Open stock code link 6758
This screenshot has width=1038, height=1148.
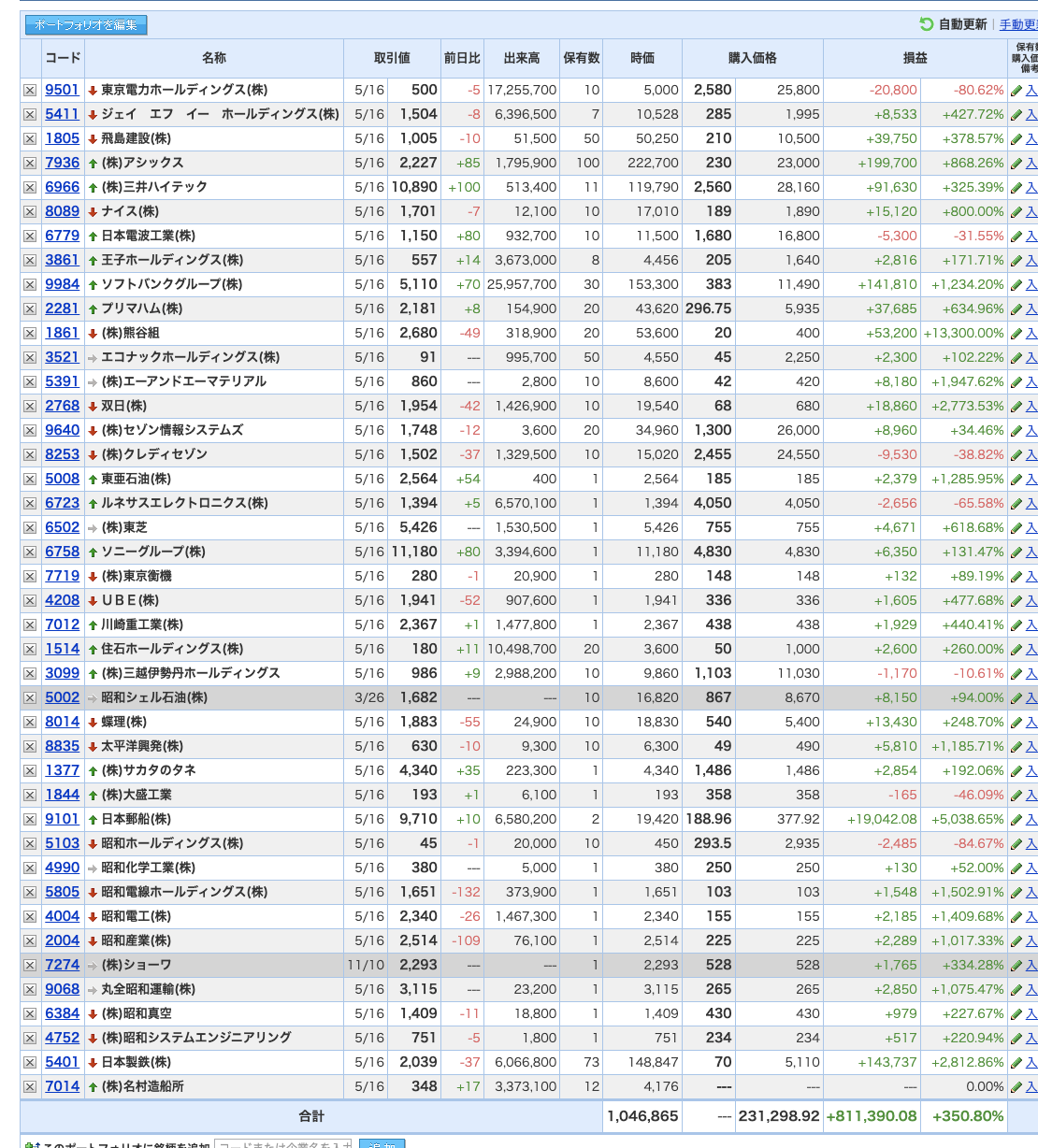click(63, 552)
